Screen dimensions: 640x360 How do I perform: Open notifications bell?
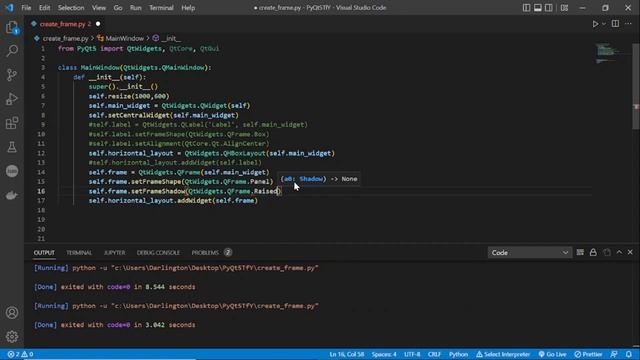pyautogui.click(x=629, y=354)
